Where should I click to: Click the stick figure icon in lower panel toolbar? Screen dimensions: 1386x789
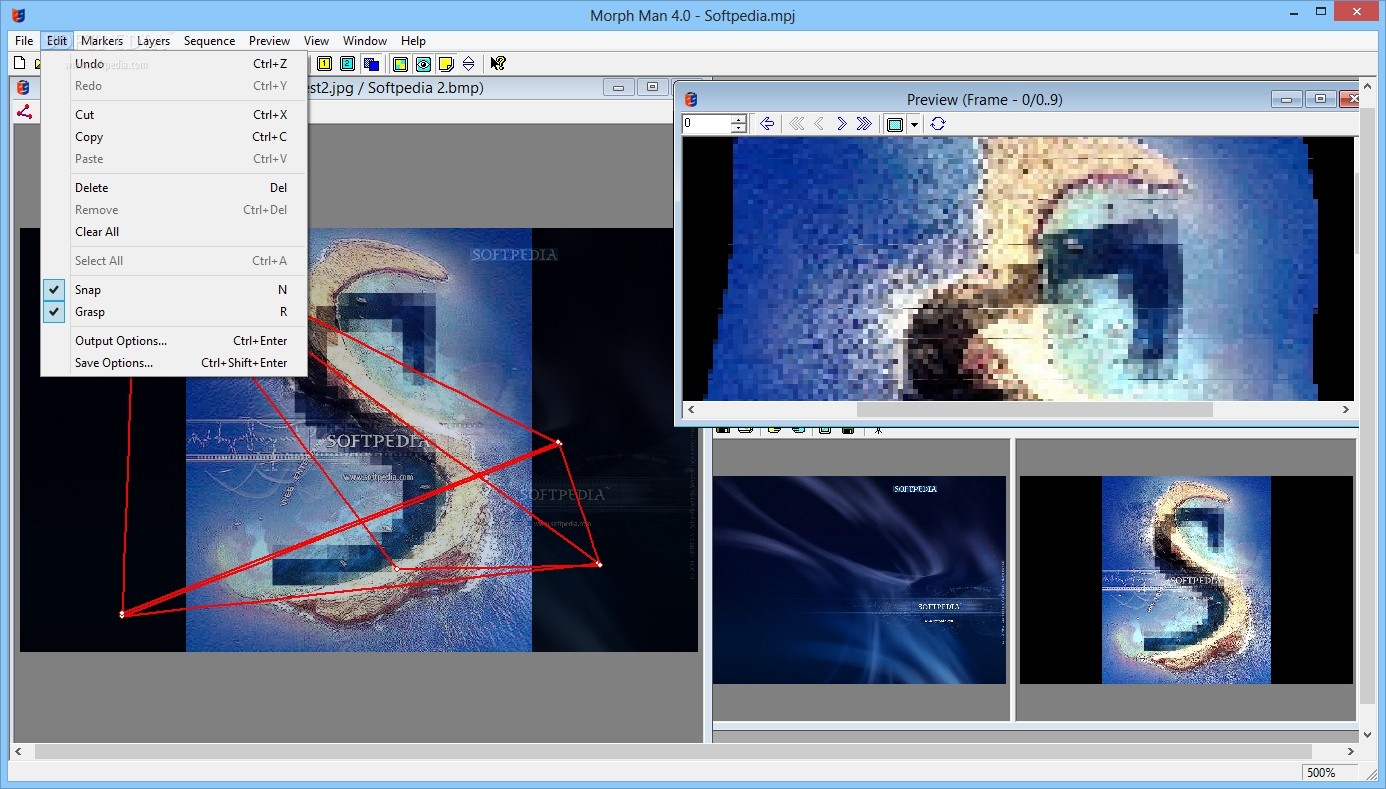877,430
